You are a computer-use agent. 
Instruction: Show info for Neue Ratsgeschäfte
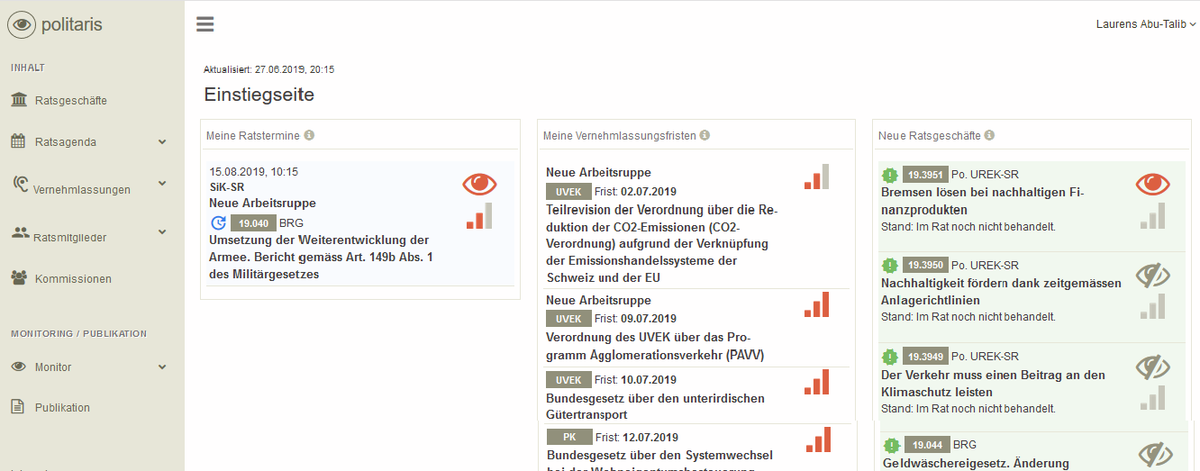(989, 135)
